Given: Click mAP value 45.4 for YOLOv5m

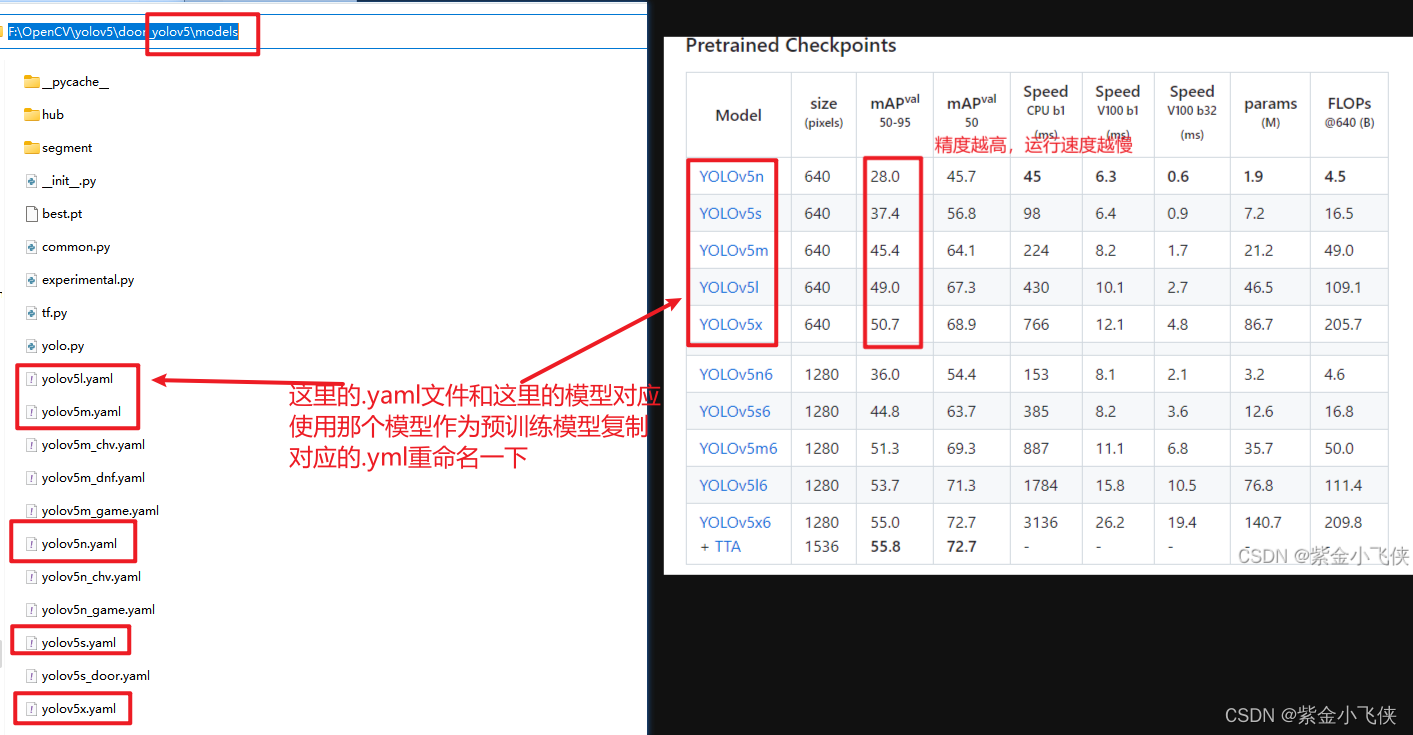Looking at the screenshot, I should (885, 250).
